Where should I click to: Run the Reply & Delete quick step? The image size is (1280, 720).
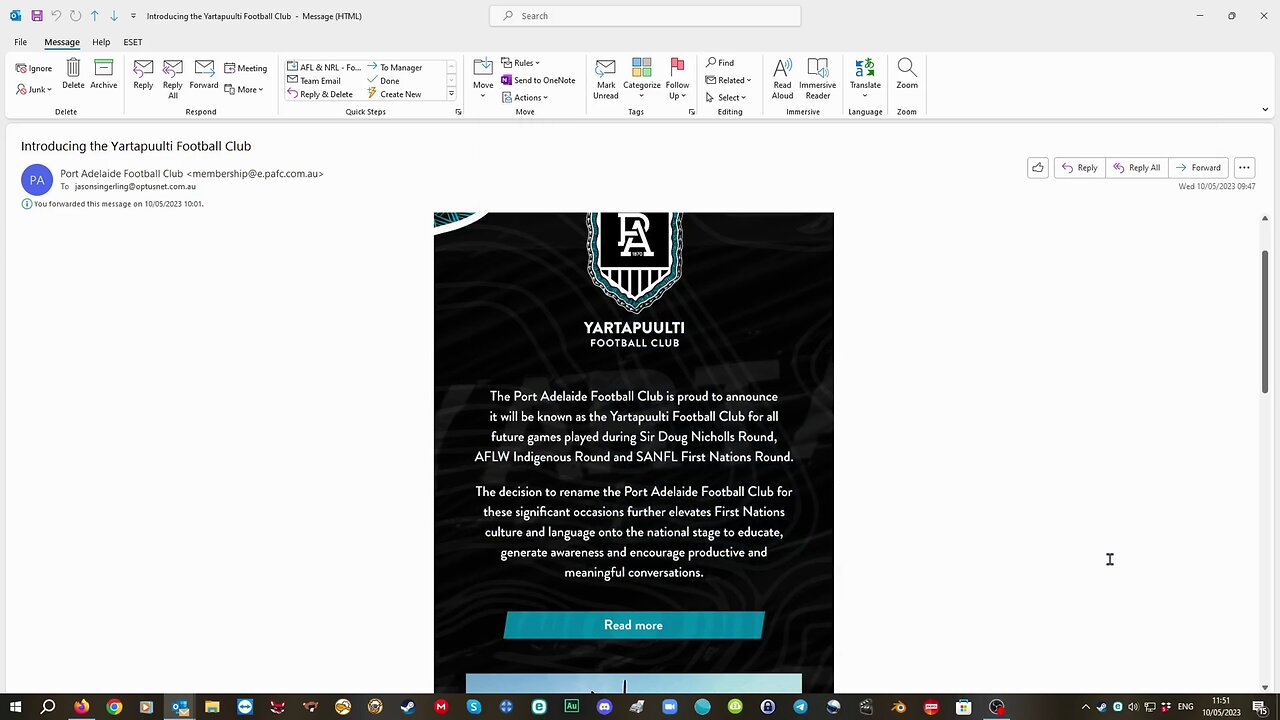click(320, 94)
